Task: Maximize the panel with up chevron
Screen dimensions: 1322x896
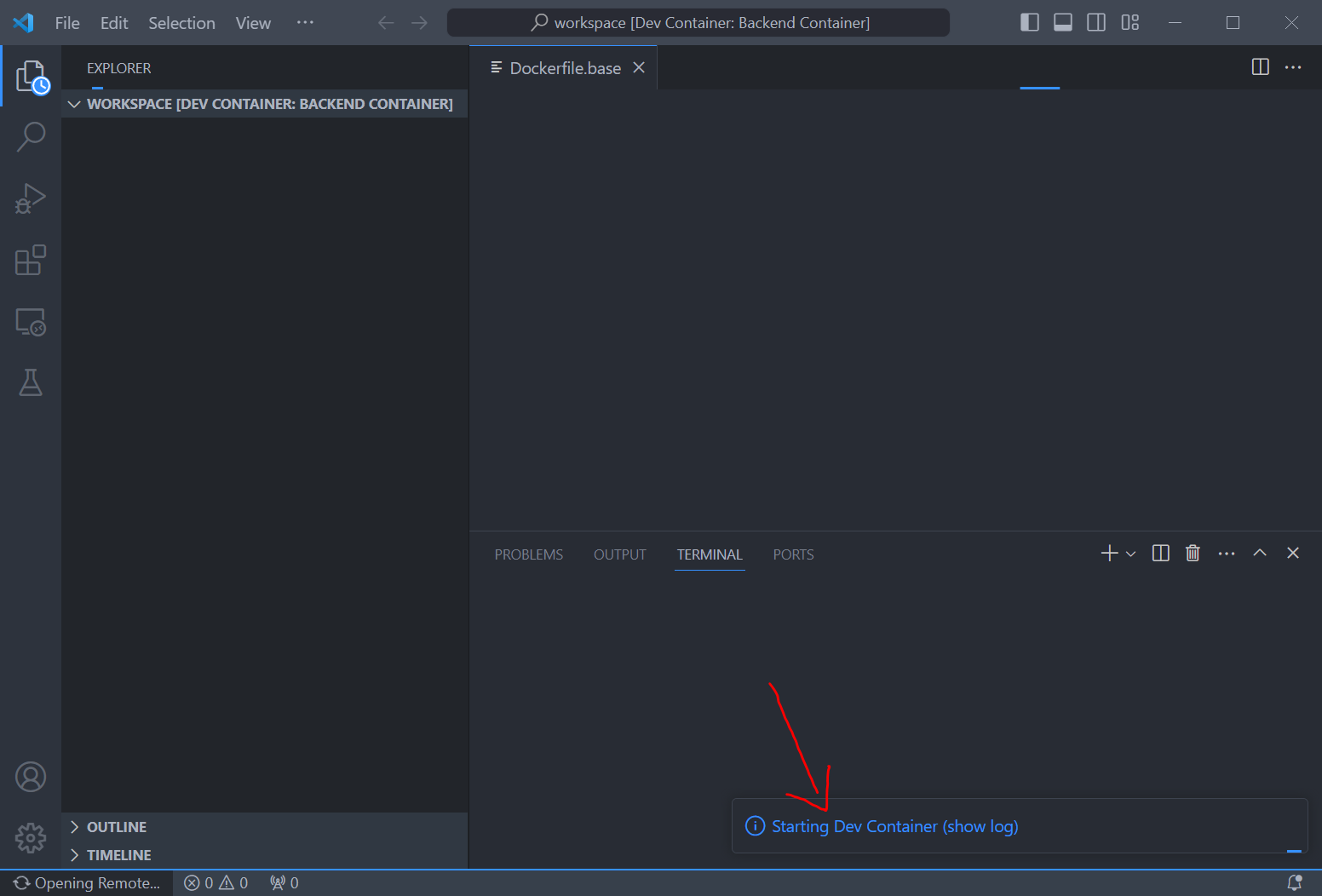Action: (x=1260, y=553)
